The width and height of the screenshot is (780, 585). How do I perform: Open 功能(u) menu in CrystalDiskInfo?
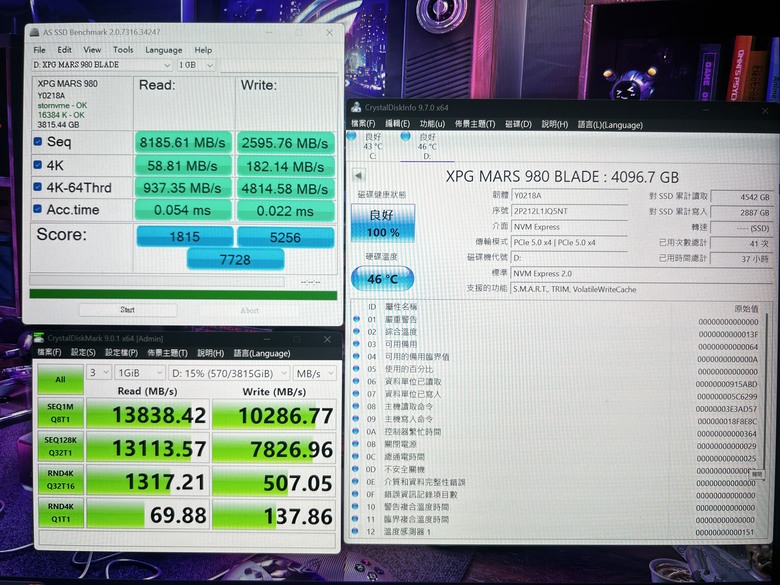432,123
